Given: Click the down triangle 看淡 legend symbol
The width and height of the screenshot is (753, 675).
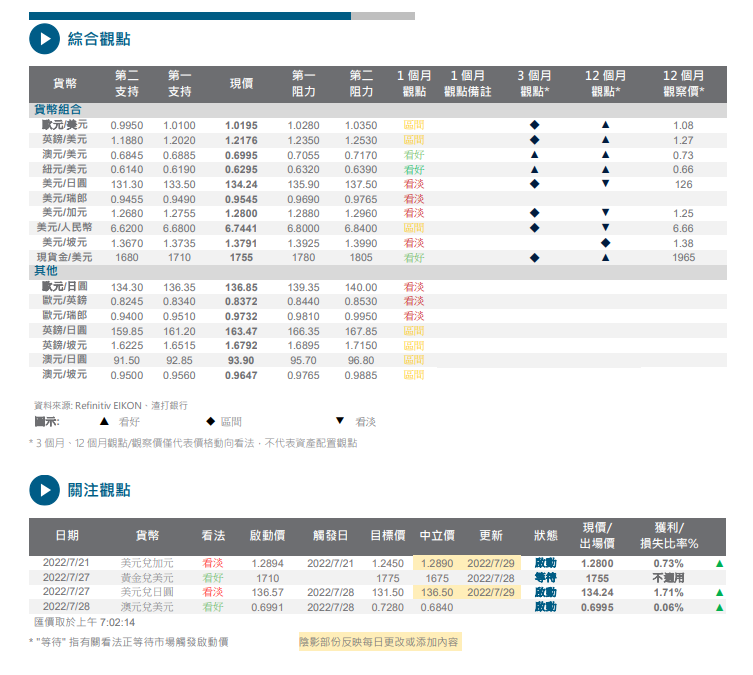Looking at the screenshot, I should tap(340, 422).
